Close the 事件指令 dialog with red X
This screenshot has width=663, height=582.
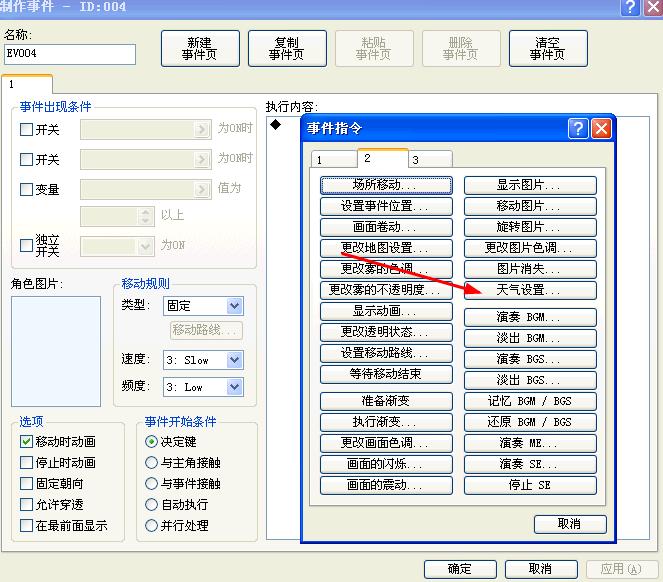tap(601, 128)
